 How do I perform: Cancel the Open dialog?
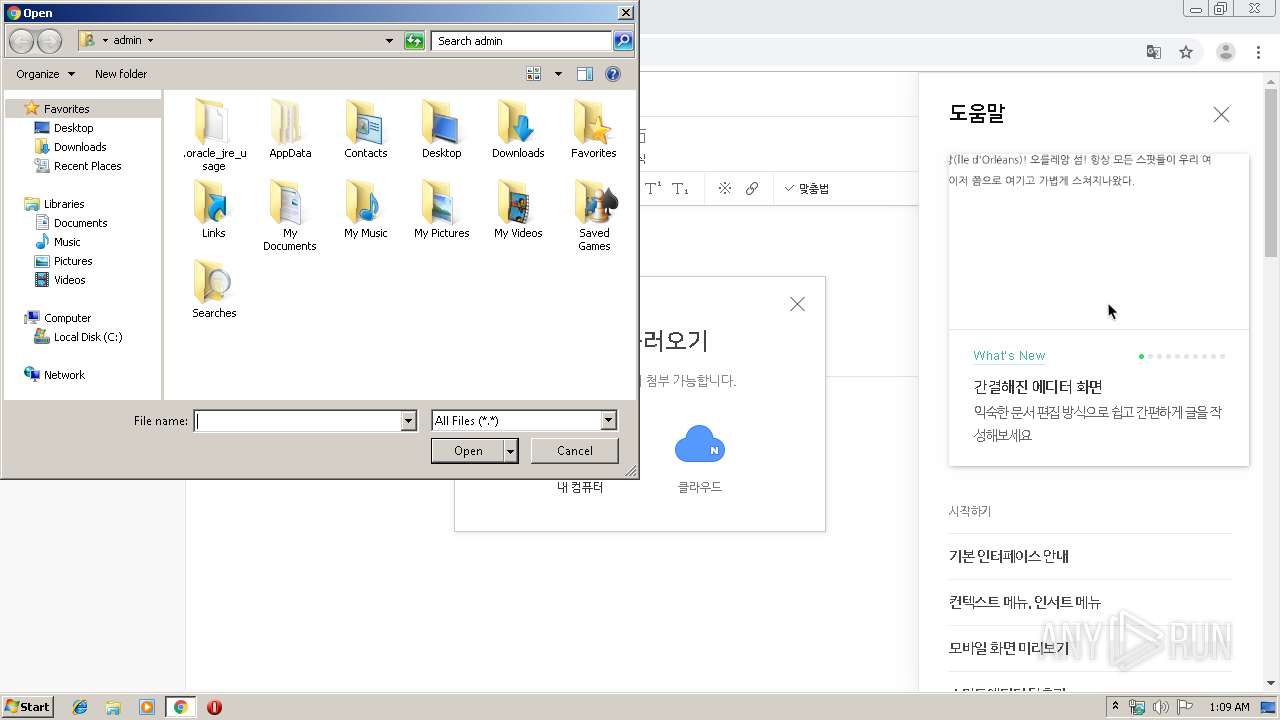tap(575, 451)
